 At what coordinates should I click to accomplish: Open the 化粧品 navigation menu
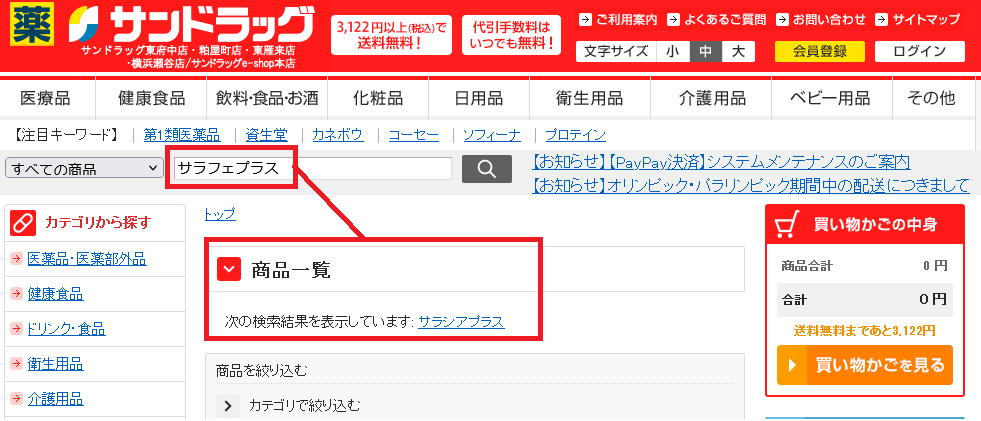[x=378, y=98]
